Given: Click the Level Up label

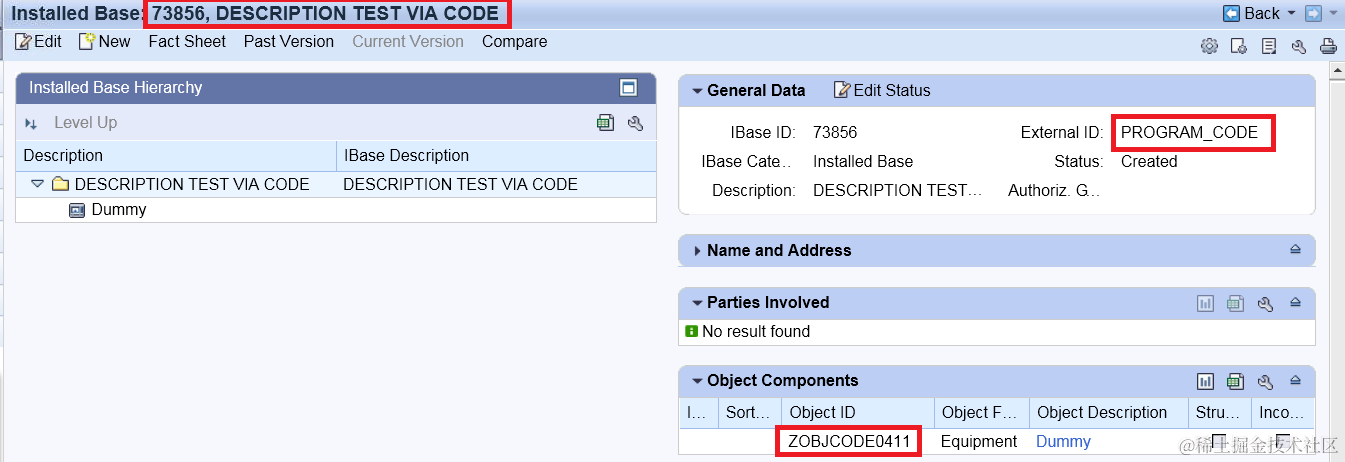Looking at the screenshot, I should coord(85,123).
